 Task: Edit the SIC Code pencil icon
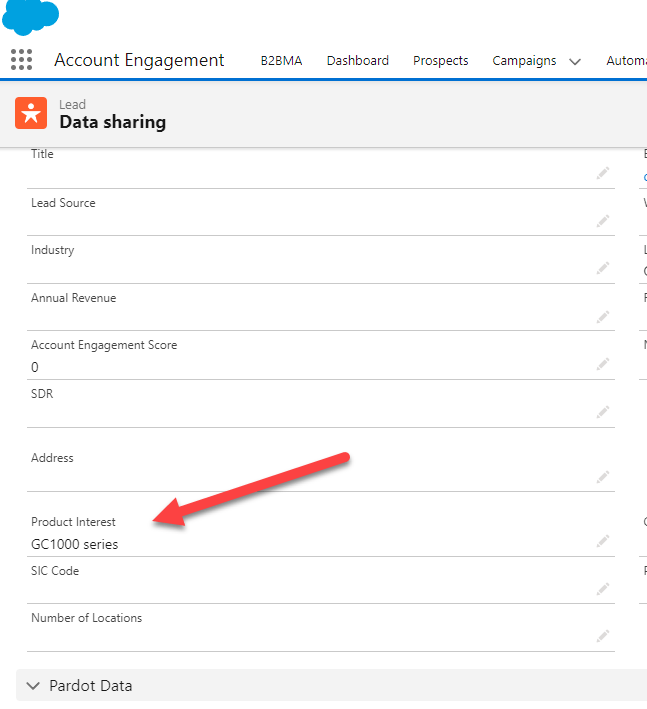coord(603,589)
